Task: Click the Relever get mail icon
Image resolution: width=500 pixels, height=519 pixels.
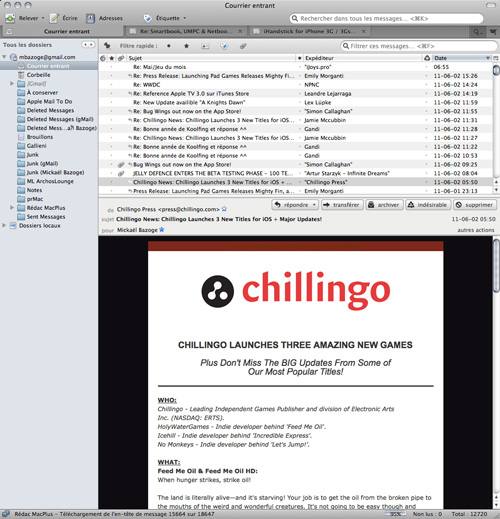Action: click(10, 18)
